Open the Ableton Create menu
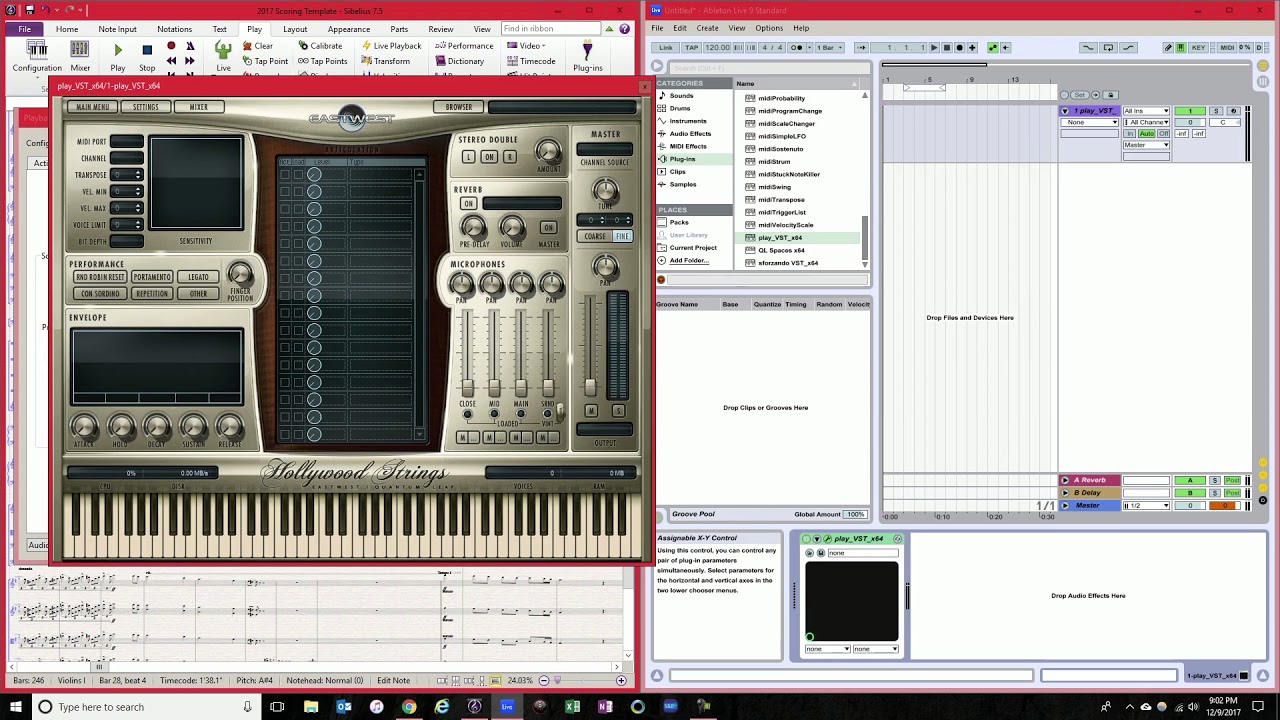 [707, 28]
